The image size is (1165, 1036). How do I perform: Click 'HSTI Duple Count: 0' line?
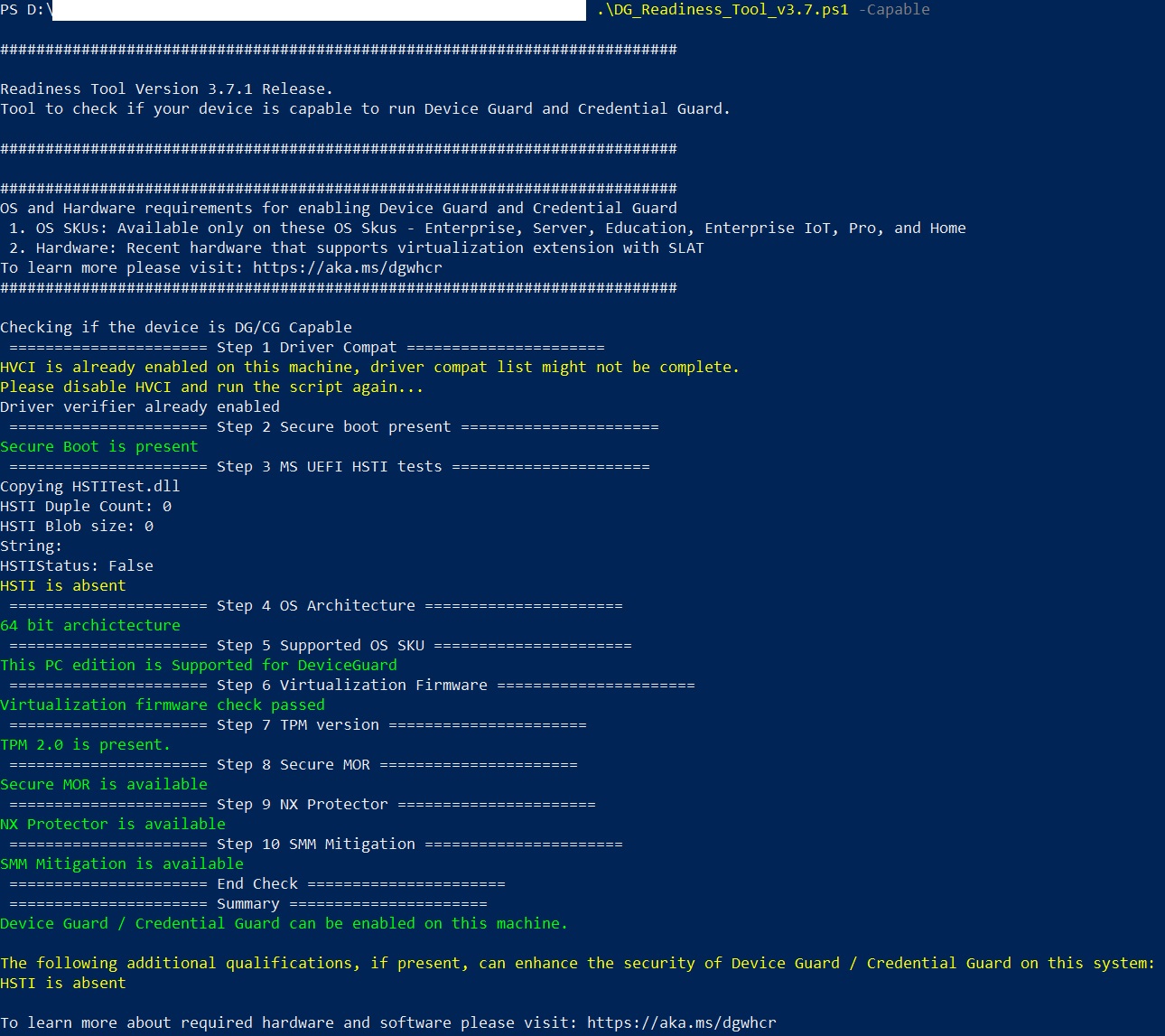(x=86, y=506)
